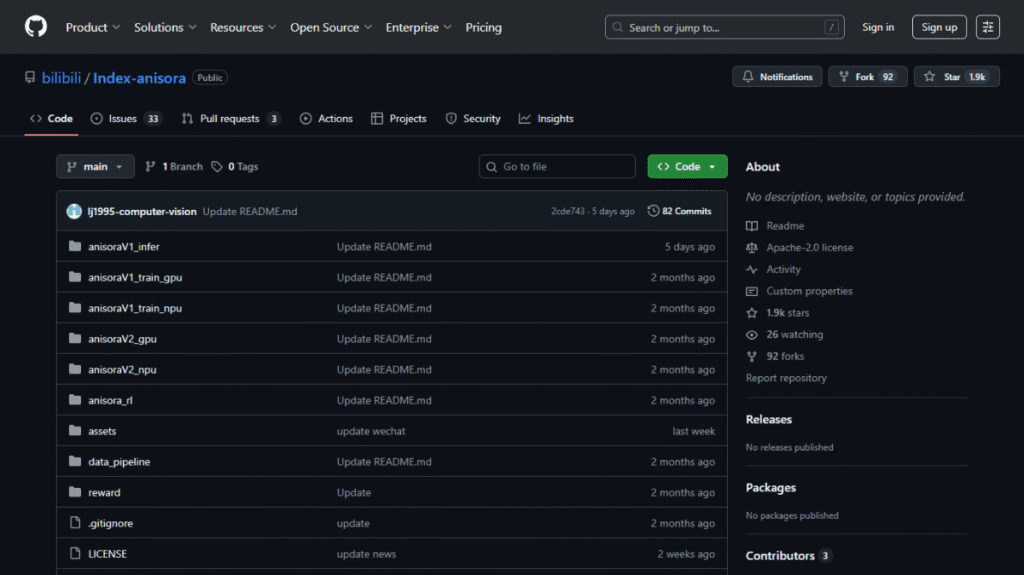Click the header settings sliders icon
This screenshot has height=575, width=1024.
[x=987, y=27]
